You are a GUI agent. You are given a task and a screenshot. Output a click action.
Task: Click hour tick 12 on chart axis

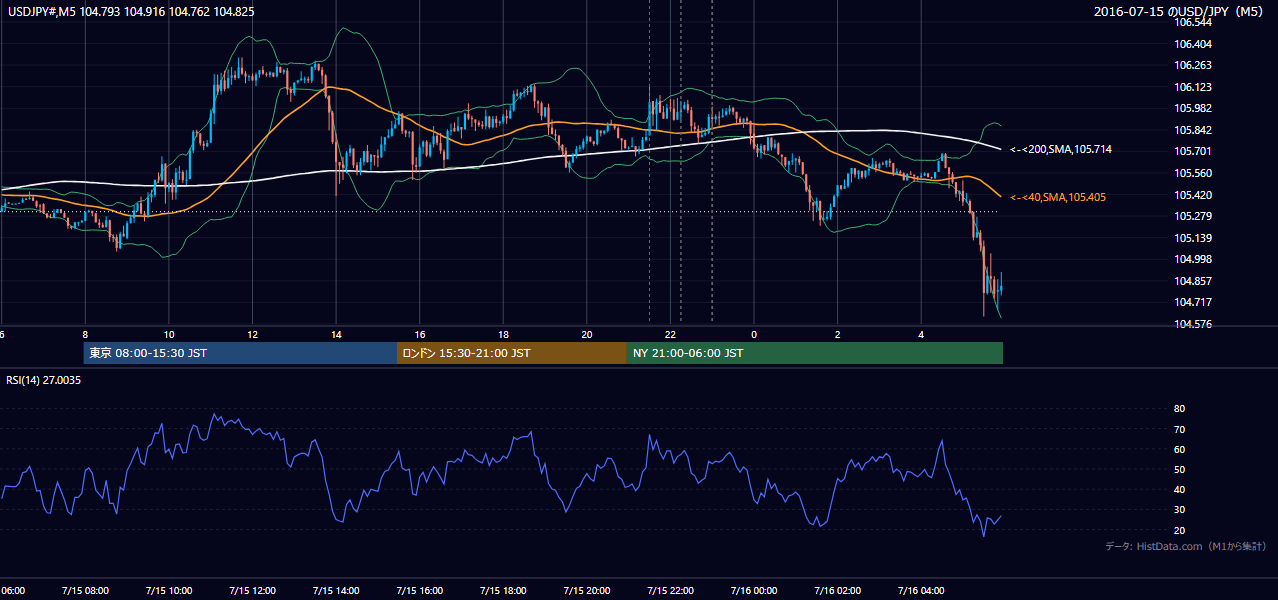point(252,335)
